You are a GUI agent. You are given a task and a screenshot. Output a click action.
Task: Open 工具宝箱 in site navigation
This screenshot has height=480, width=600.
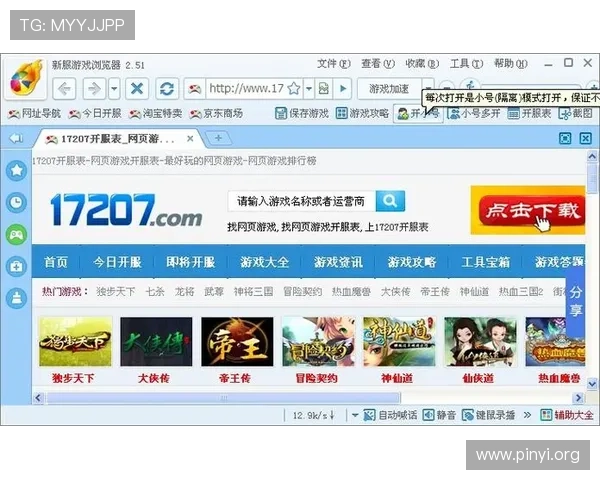(x=486, y=262)
